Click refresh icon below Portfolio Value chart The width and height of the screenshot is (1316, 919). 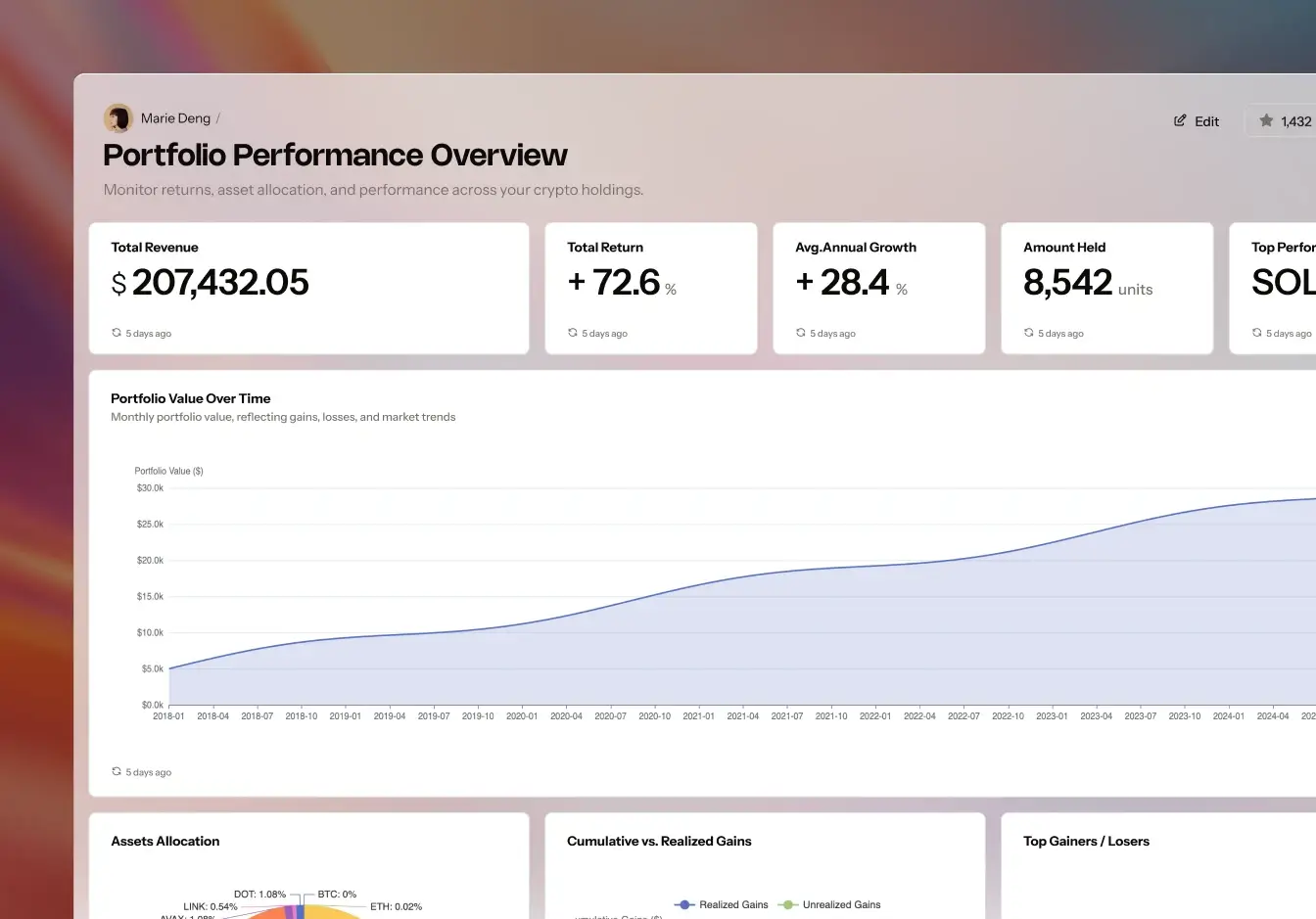click(x=117, y=771)
